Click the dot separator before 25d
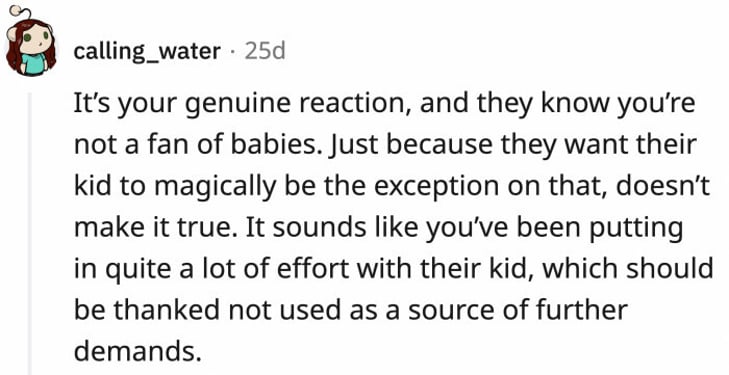The image size is (729, 375). (233, 52)
